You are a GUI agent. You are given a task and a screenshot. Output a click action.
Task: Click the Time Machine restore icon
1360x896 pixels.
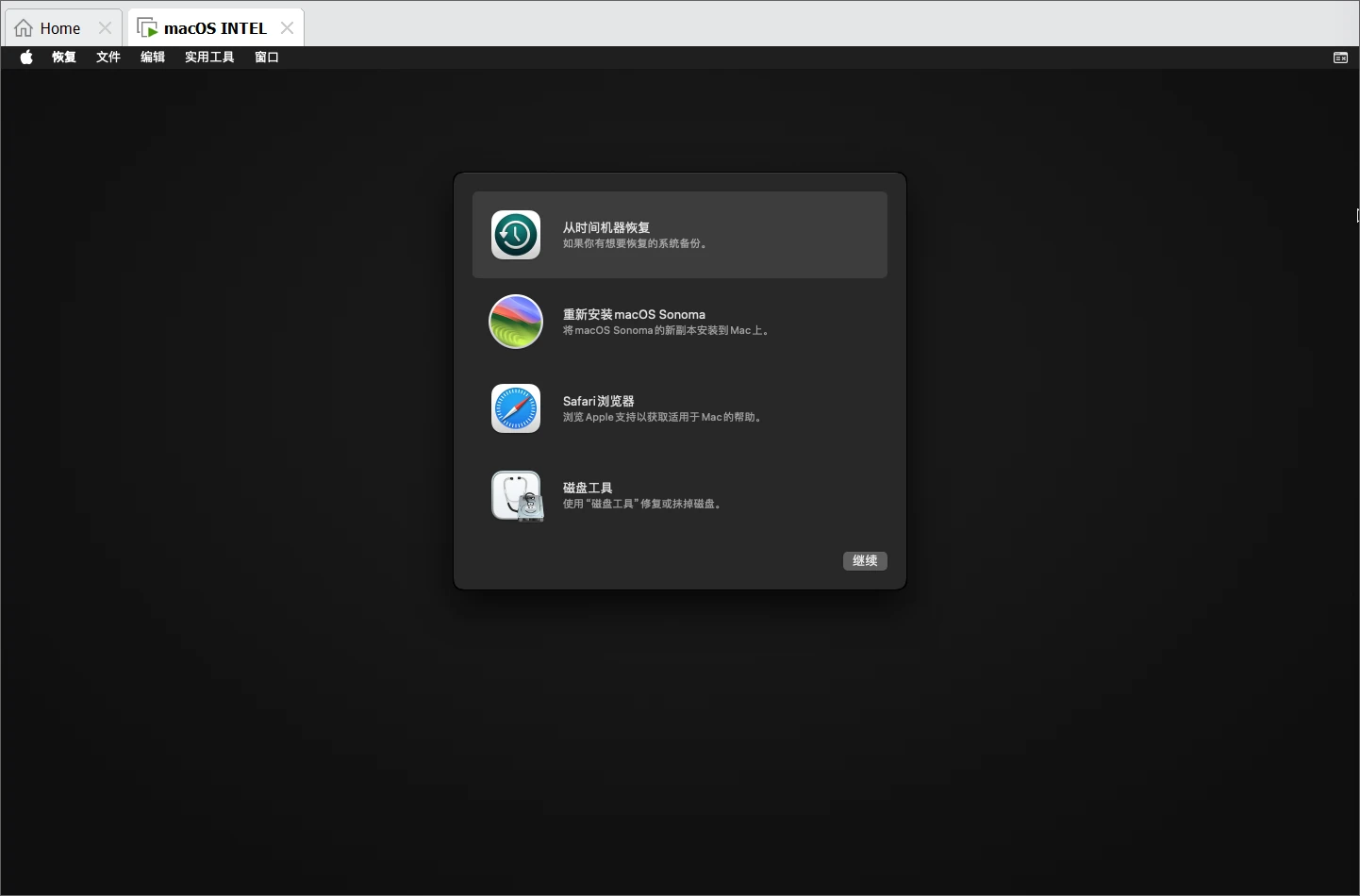(x=516, y=235)
